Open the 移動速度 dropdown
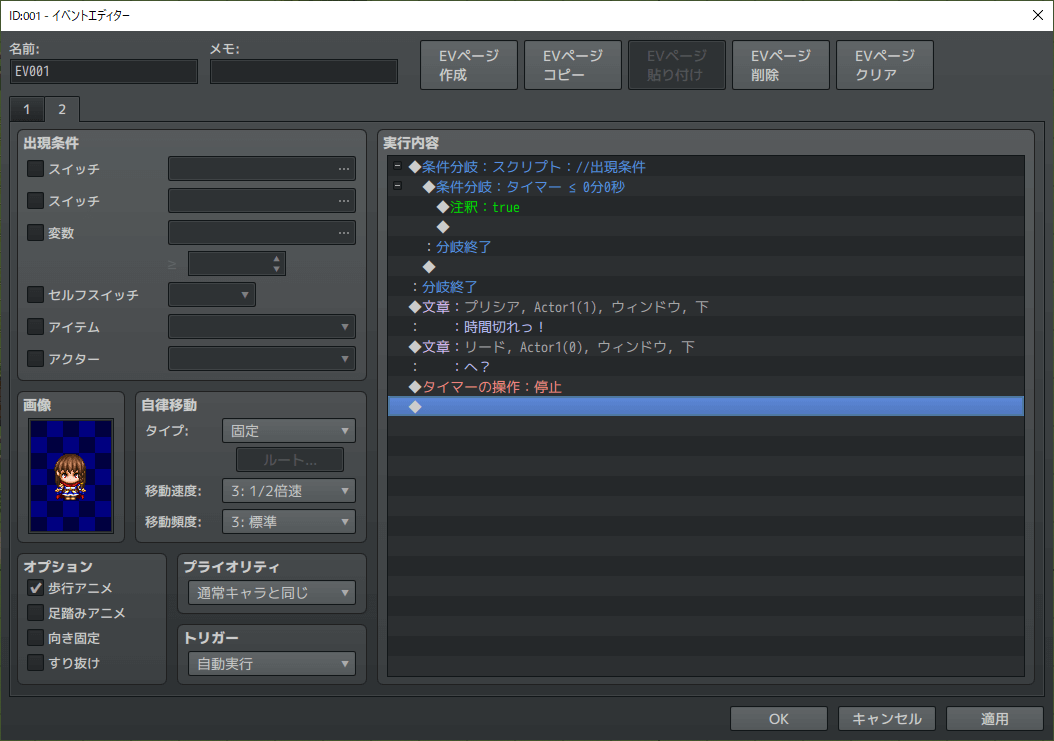Screen dimensions: 1054x741 coord(289,490)
